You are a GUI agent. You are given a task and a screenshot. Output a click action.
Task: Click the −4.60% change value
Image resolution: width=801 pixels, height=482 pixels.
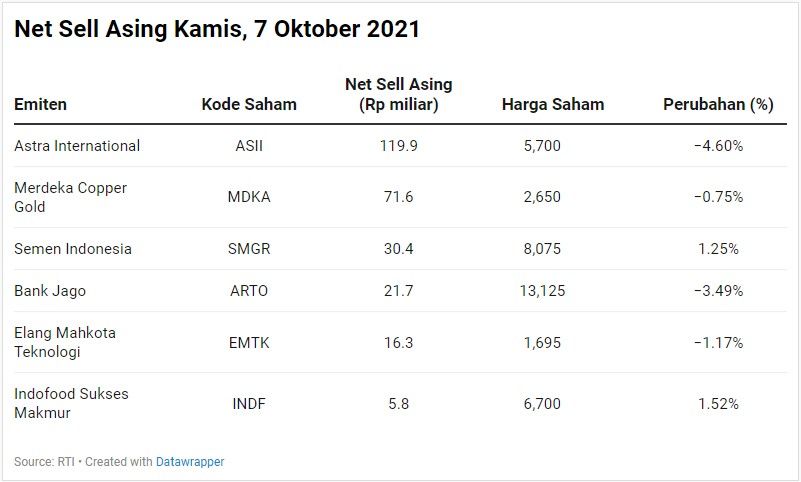[x=718, y=146]
